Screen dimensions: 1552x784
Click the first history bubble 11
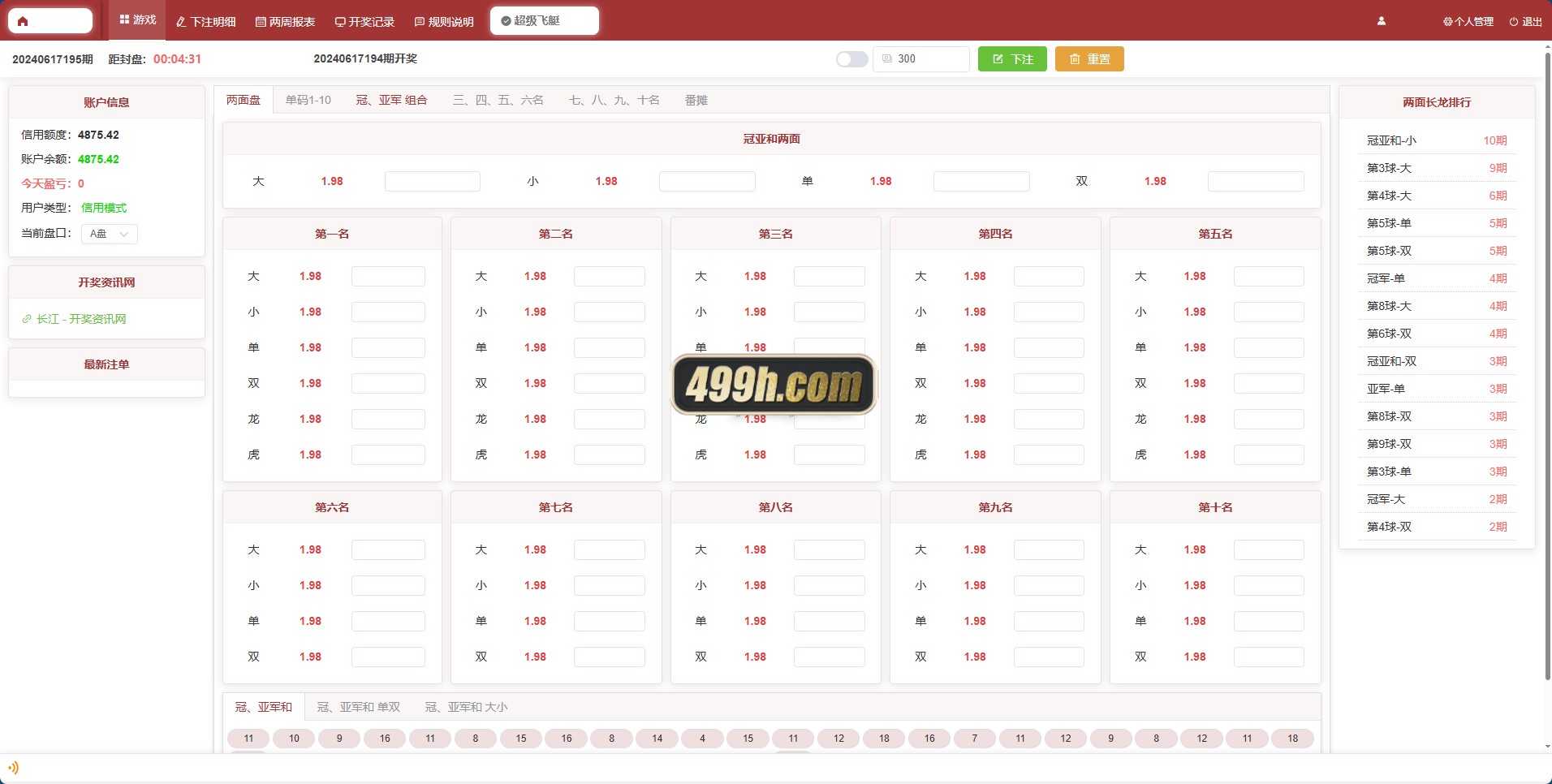(x=248, y=739)
